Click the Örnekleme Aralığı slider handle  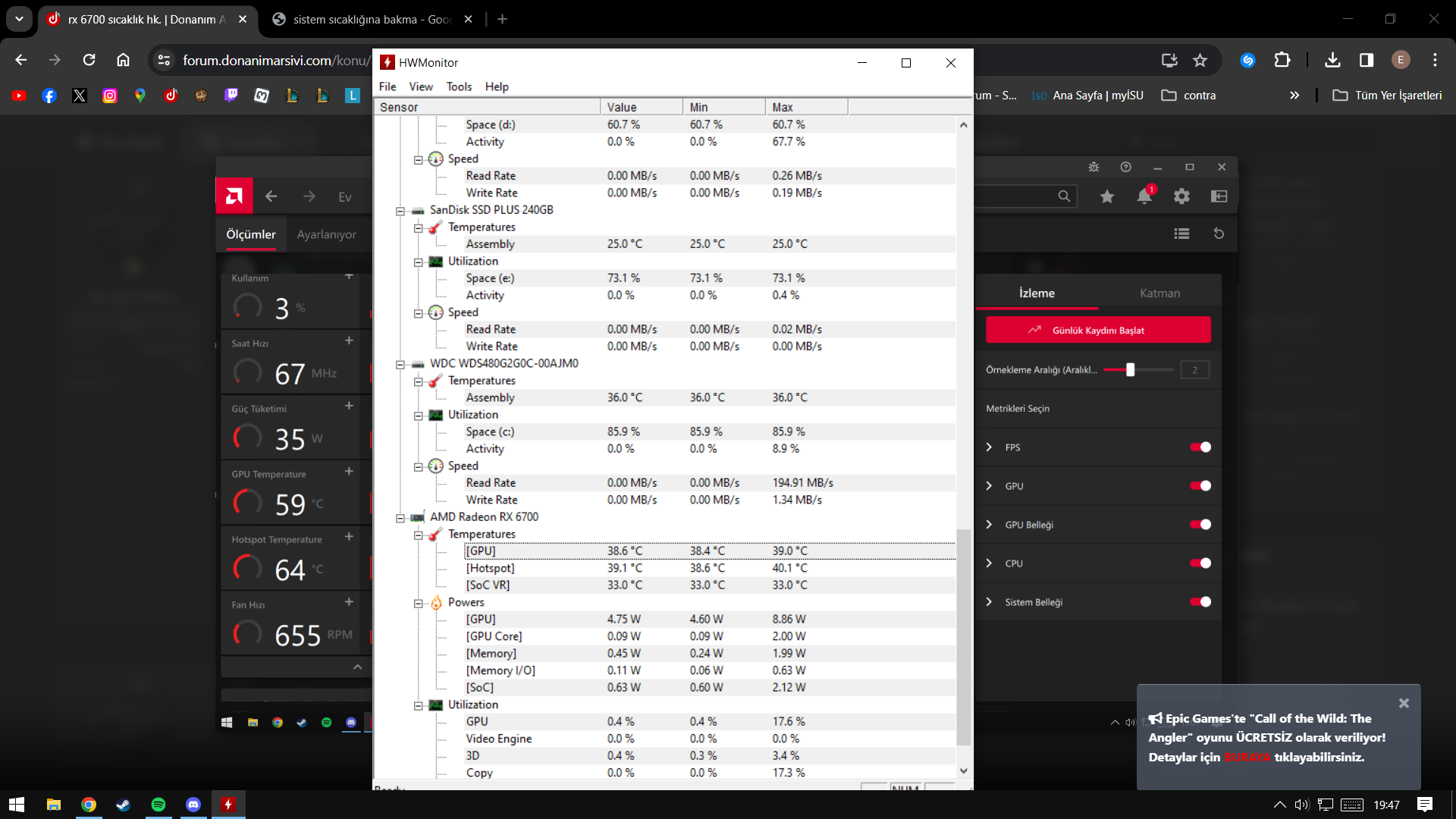click(1130, 370)
